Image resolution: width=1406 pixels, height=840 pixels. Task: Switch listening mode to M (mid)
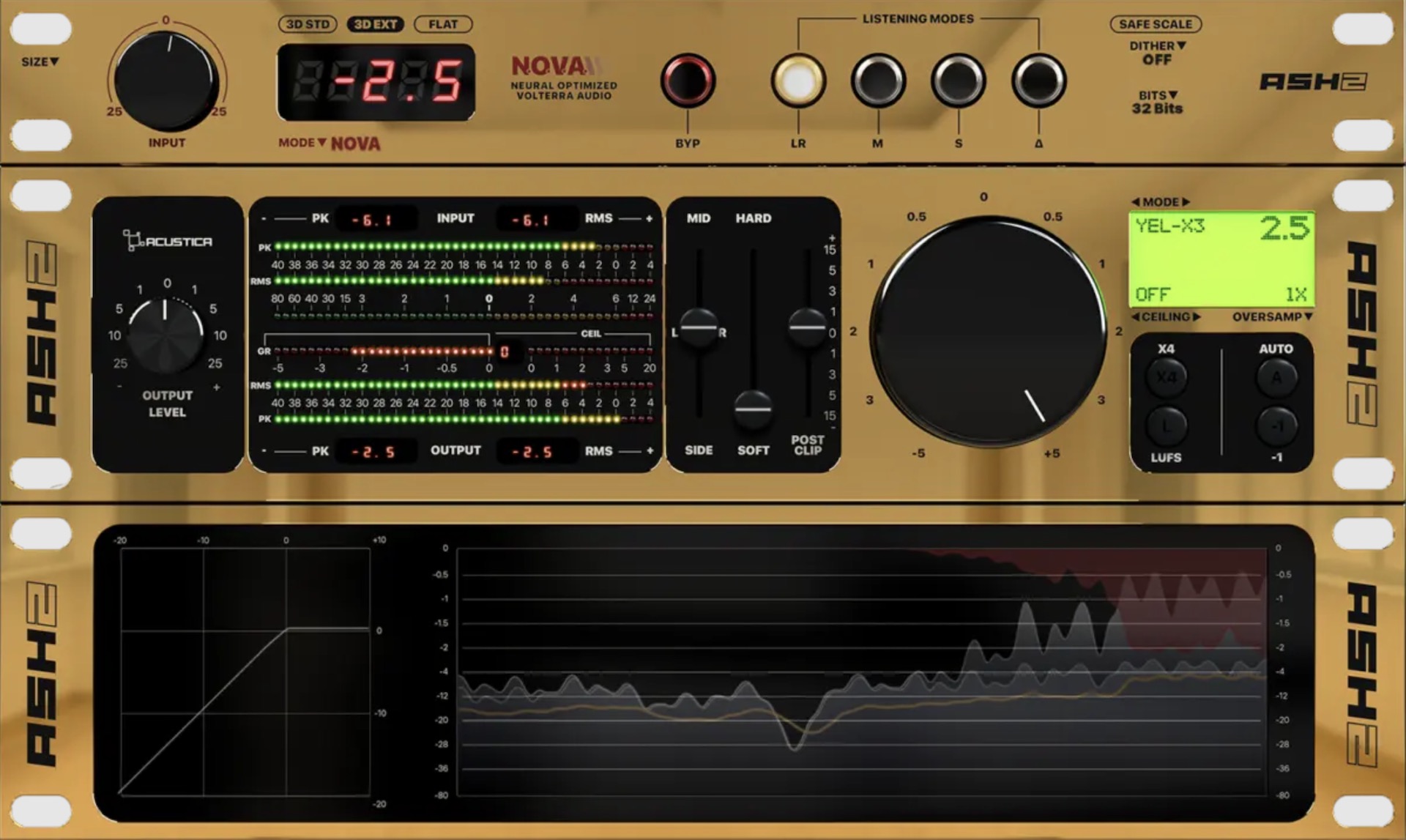tap(878, 81)
